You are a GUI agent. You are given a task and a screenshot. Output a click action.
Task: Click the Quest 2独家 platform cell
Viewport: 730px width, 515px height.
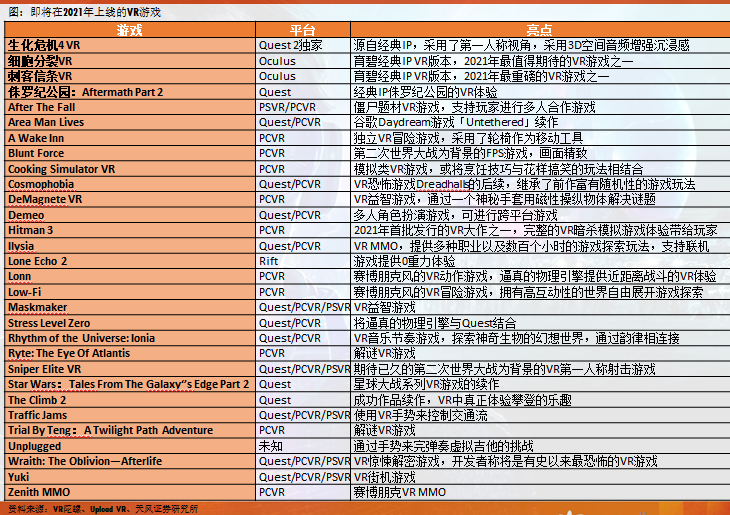pyautogui.click(x=303, y=45)
